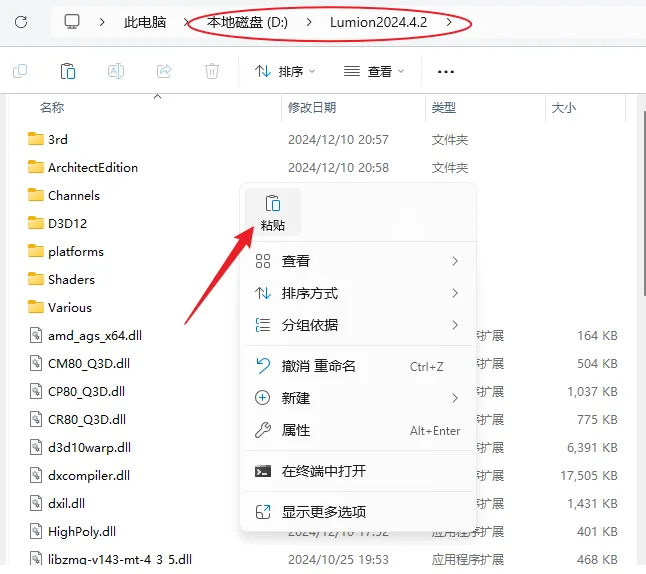Select the amd_ags_x64.dll file icon
The image size is (646, 574).
[36, 335]
